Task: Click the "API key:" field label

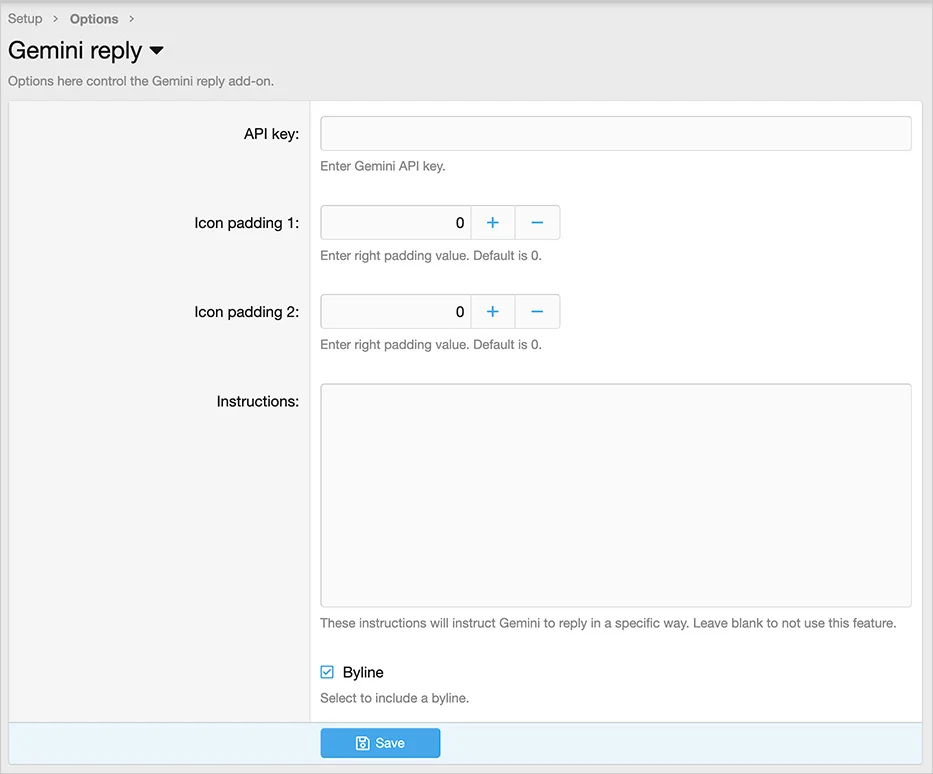Action: [271, 134]
